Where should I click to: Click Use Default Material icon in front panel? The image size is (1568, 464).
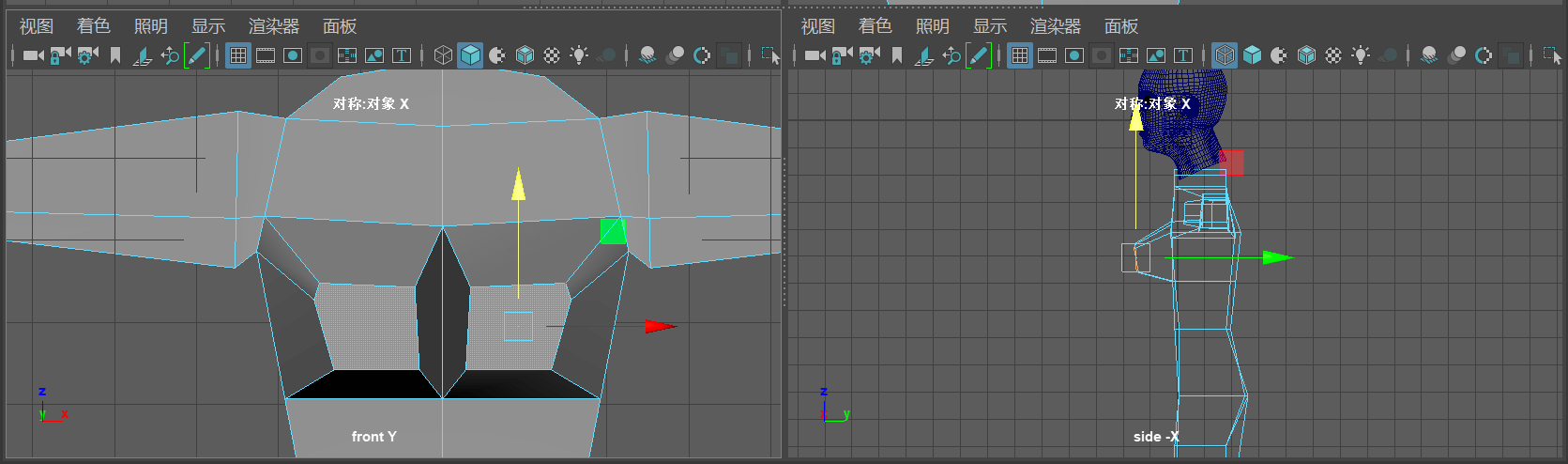click(497, 55)
